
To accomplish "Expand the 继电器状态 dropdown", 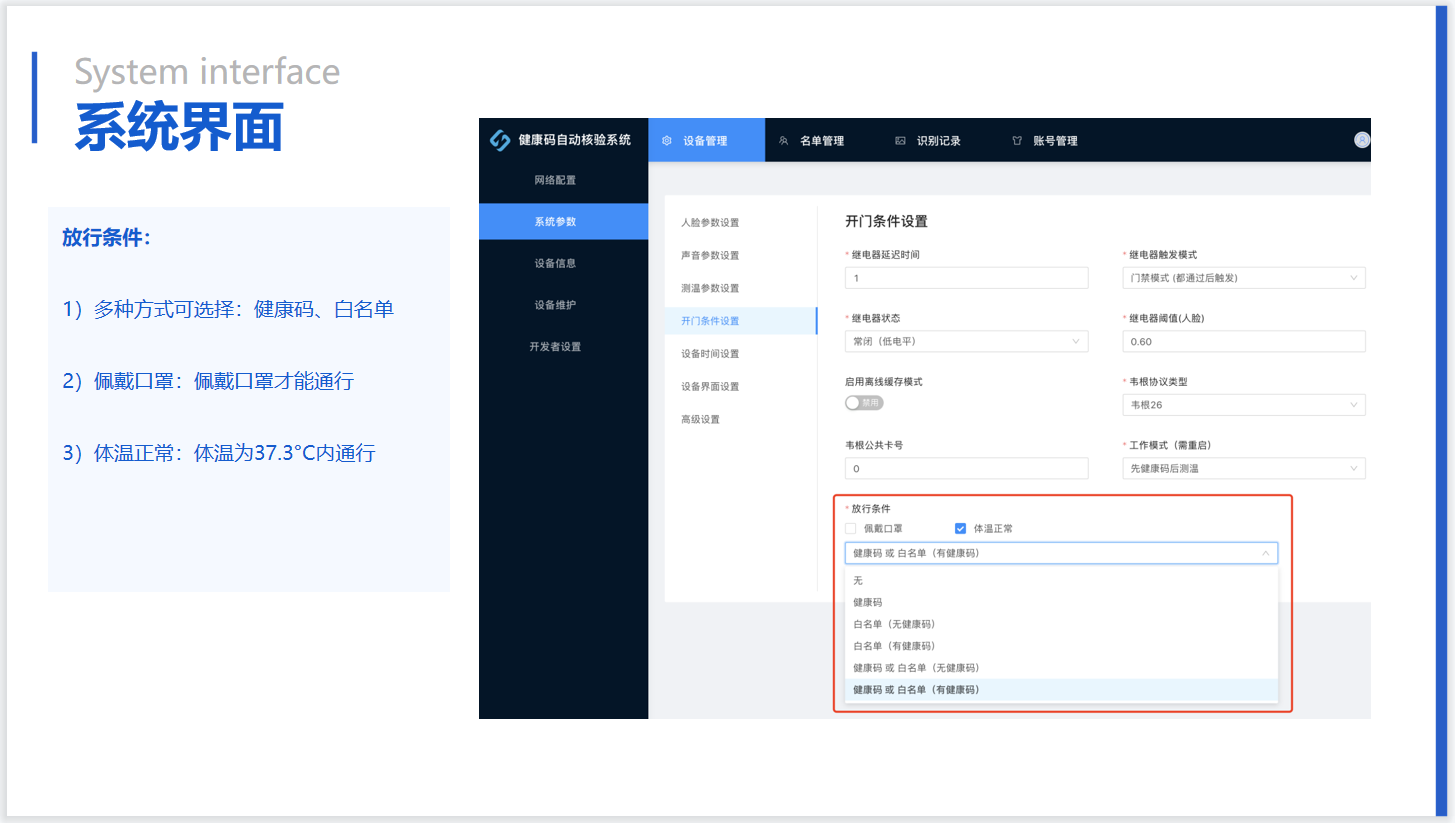I will coord(966,341).
